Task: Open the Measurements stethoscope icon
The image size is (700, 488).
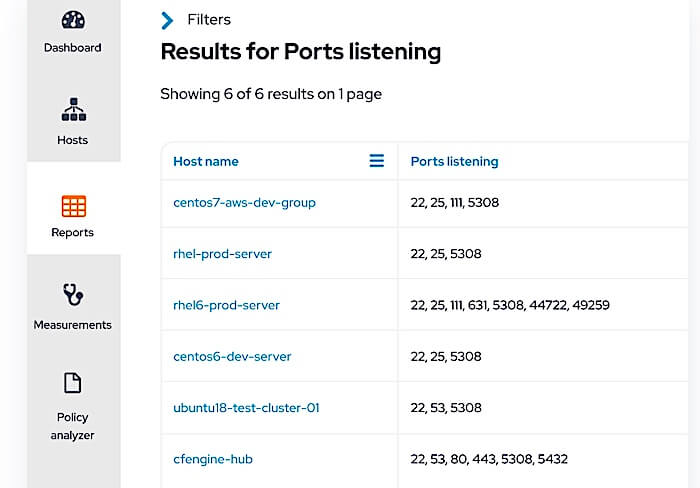Action: 73,294
